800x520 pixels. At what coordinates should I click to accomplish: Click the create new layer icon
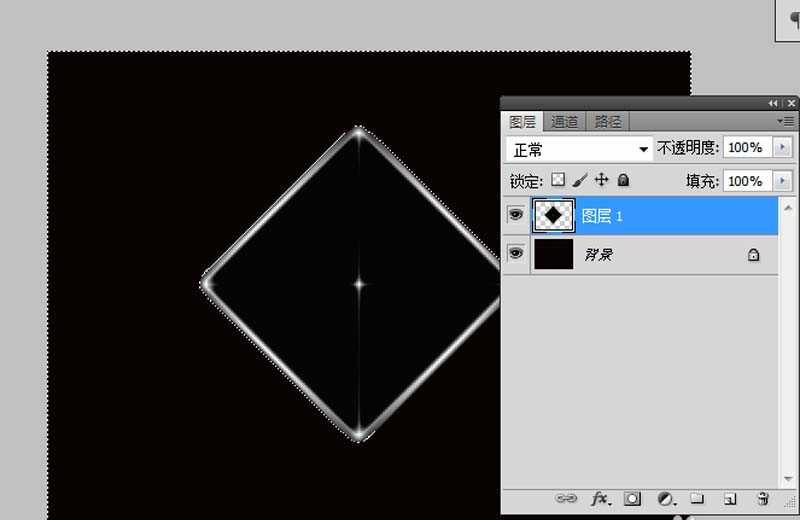pos(730,498)
